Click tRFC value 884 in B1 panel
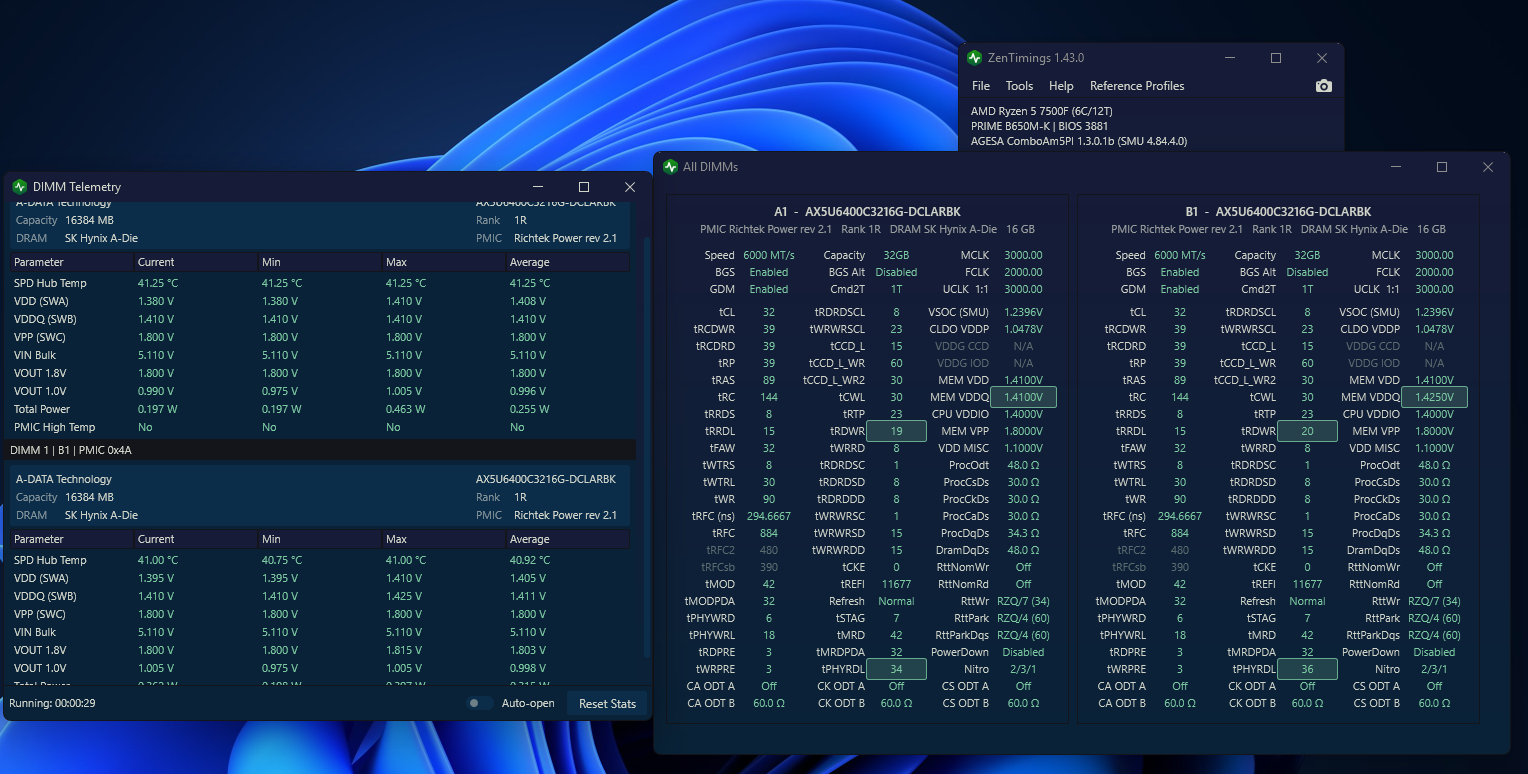The height and width of the screenshot is (774, 1528). (x=1180, y=533)
